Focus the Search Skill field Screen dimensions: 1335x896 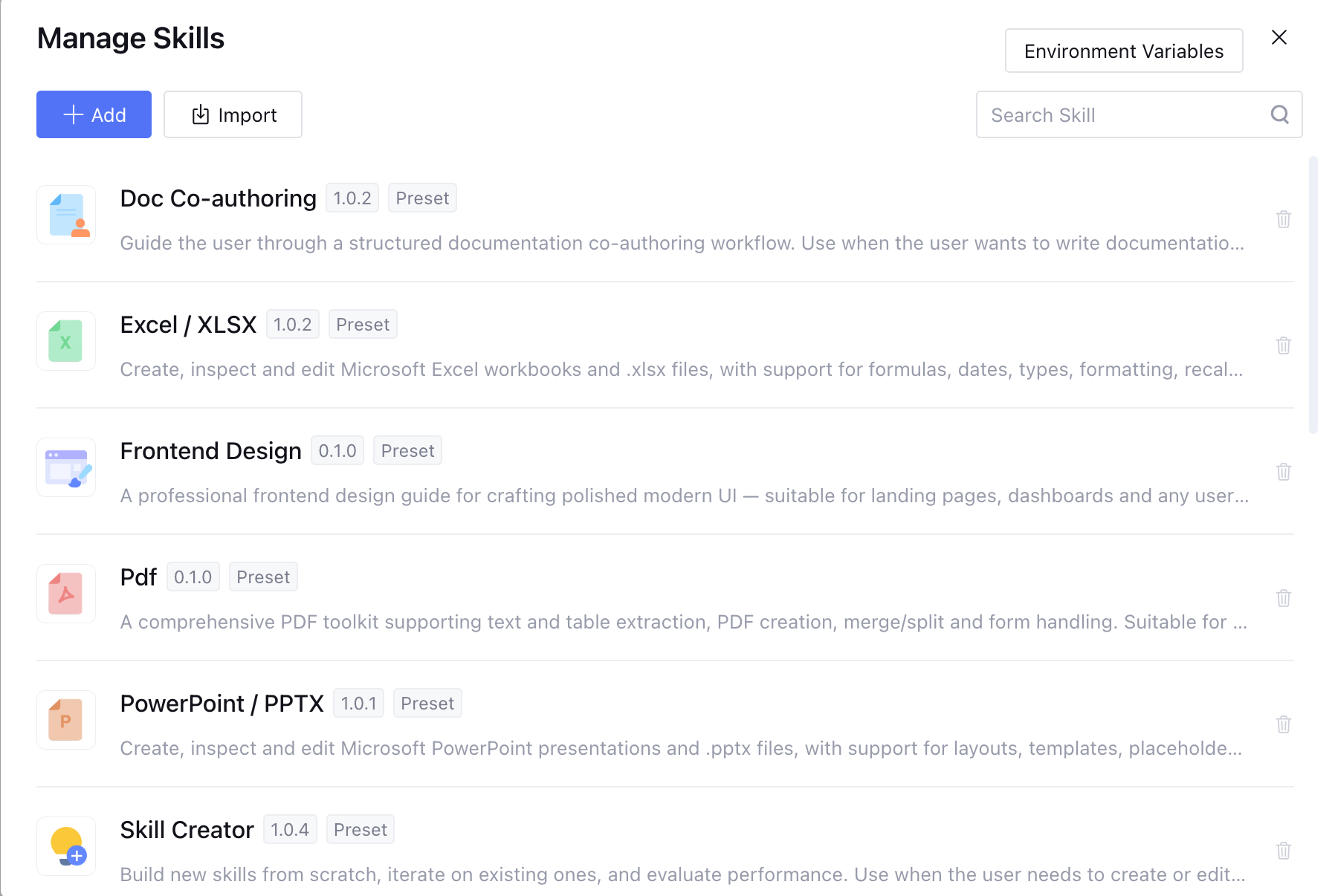[x=1139, y=114]
